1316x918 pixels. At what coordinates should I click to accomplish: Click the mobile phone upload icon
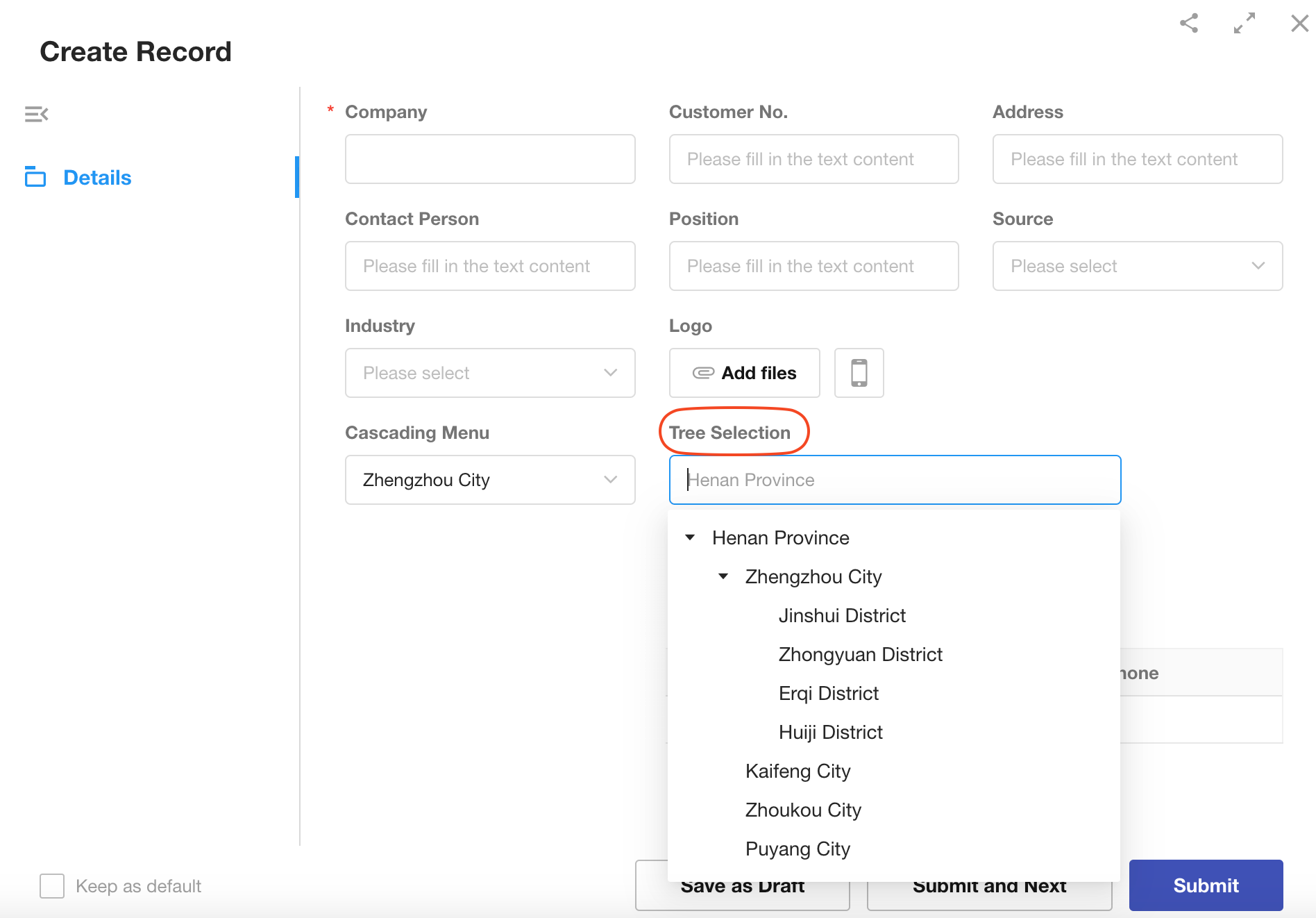coord(859,373)
